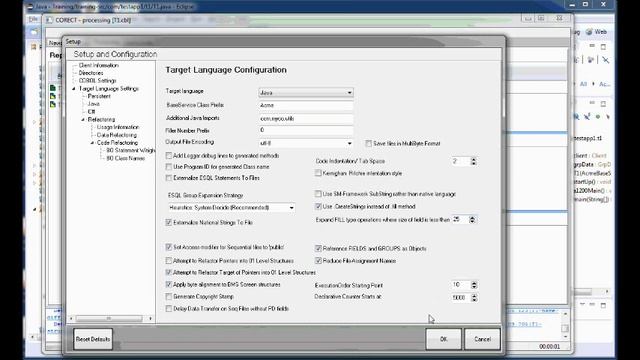640x360 pixels.
Task: Uncheck Externalize National Strings To File
Action: (169, 222)
